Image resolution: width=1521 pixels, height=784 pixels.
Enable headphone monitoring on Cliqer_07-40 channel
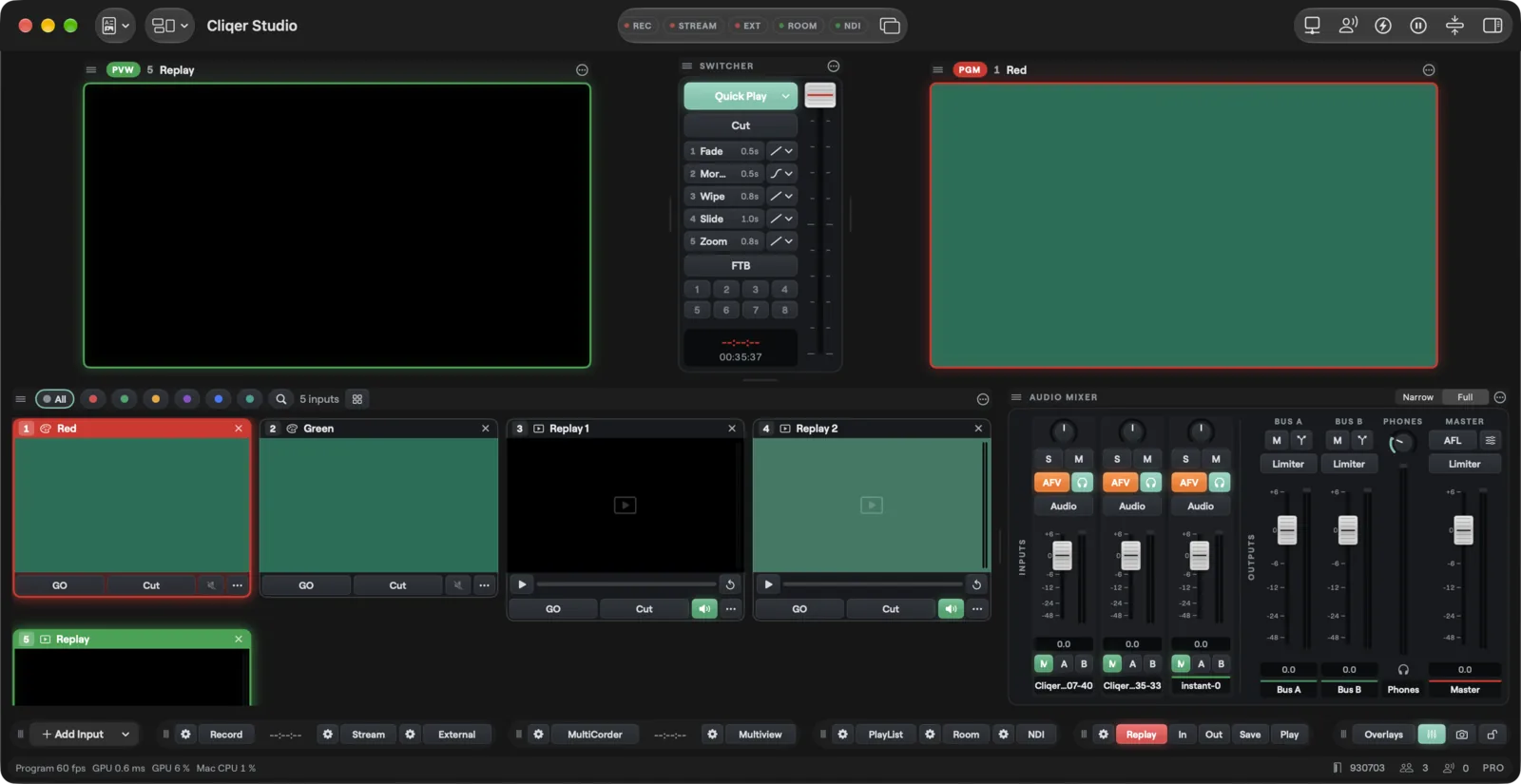[1082, 483]
